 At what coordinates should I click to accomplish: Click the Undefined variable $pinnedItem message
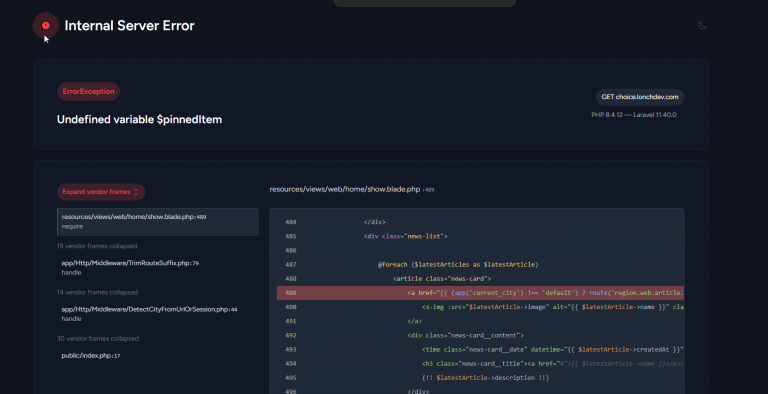tap(139, 120)
